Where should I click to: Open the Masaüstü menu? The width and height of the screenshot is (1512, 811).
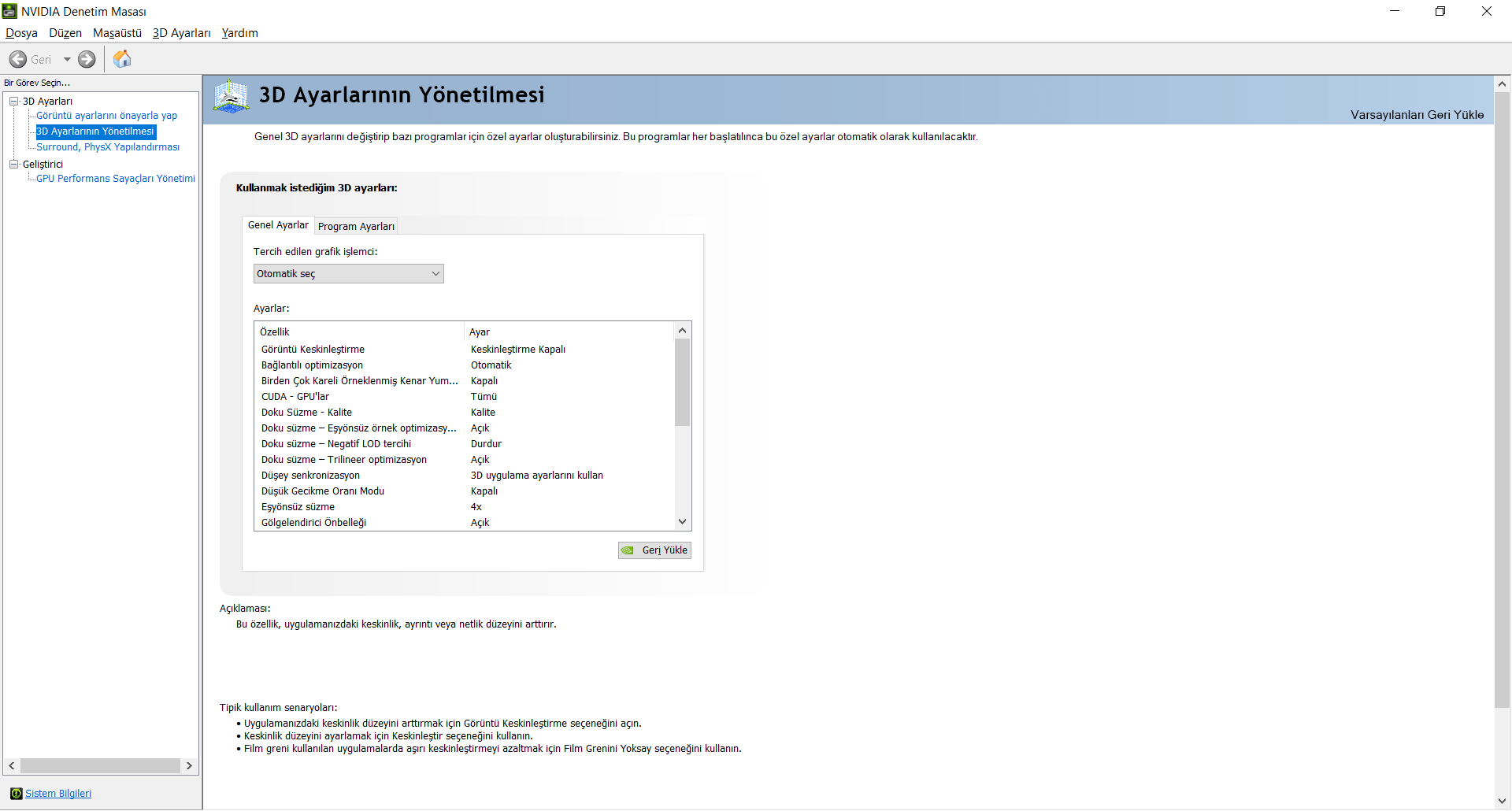(x=117, y=33)
